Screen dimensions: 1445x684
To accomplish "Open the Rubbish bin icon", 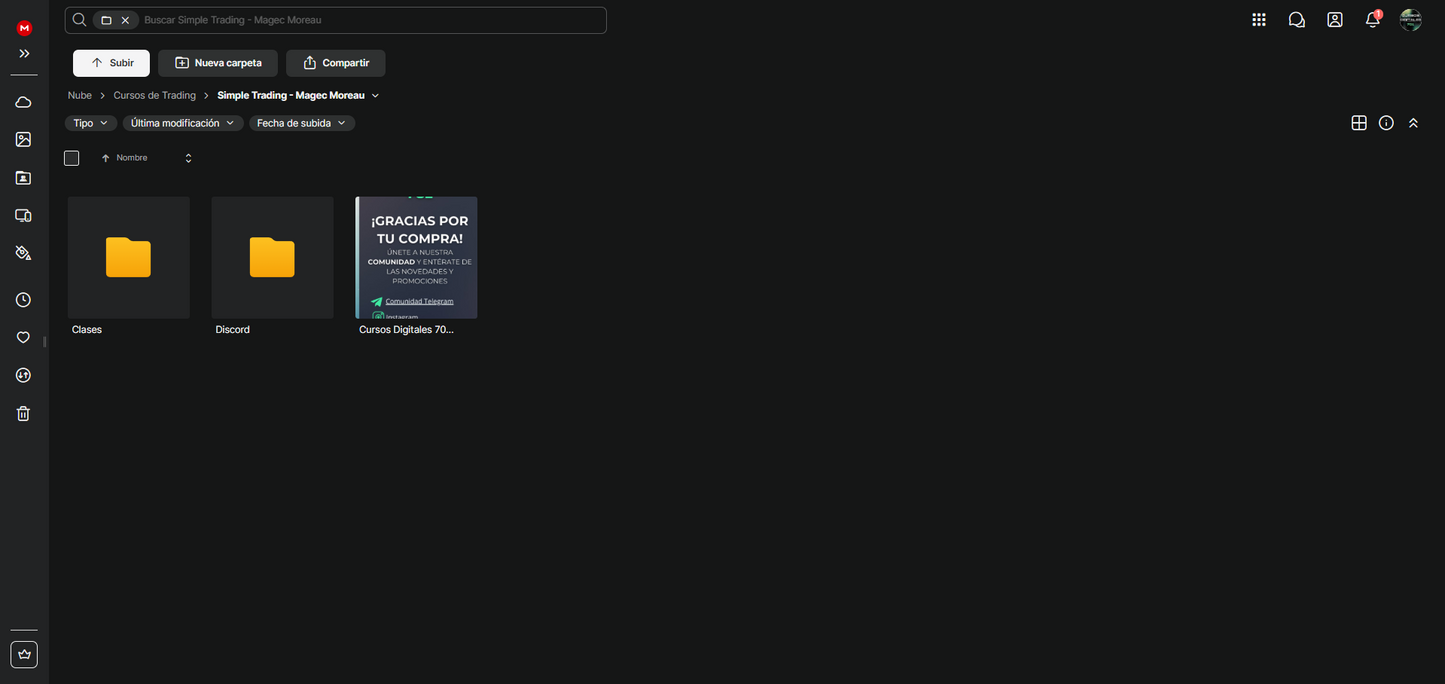I will (23, 414).
